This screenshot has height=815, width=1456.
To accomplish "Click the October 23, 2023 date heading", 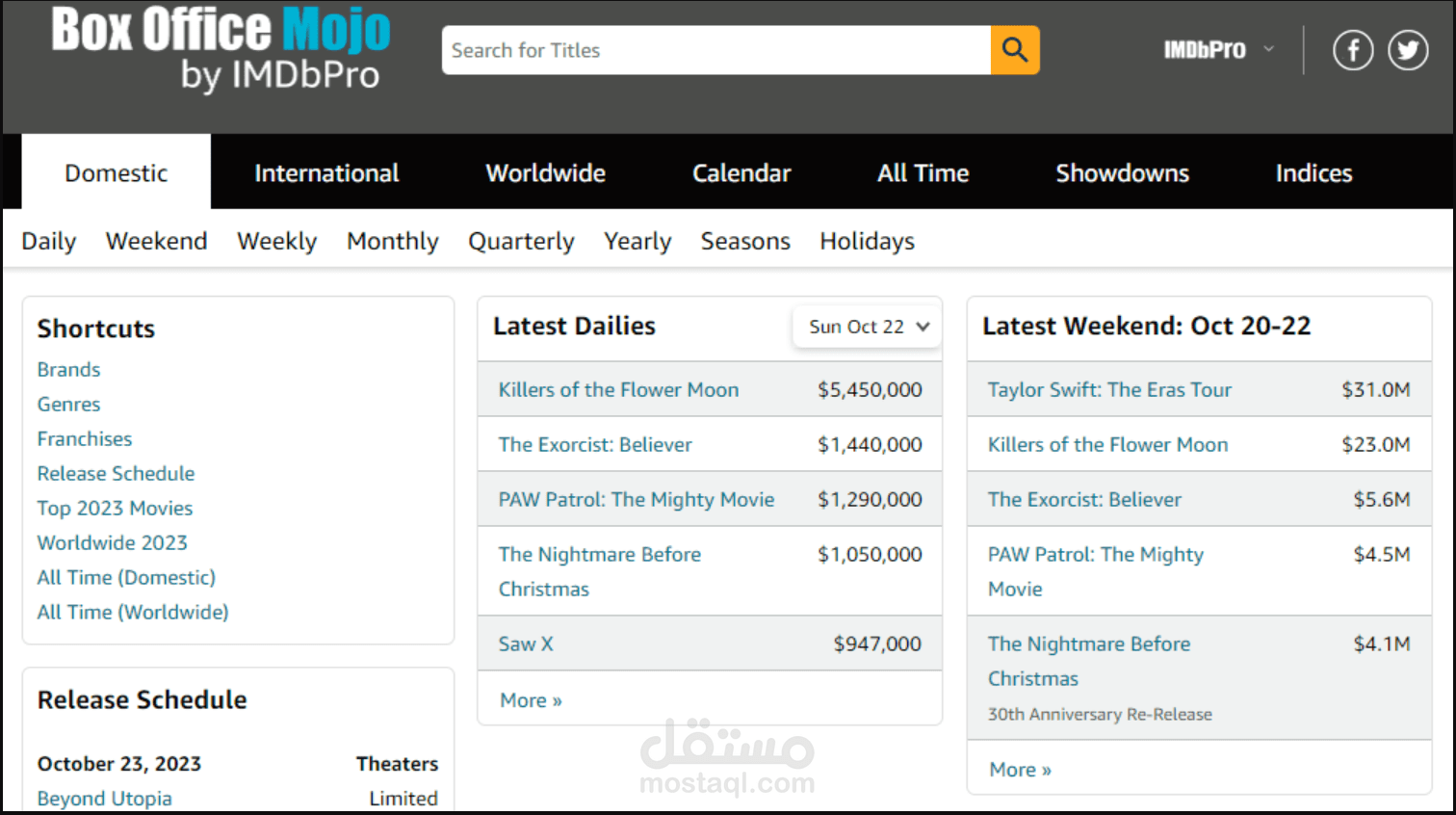I will point(119,764).
